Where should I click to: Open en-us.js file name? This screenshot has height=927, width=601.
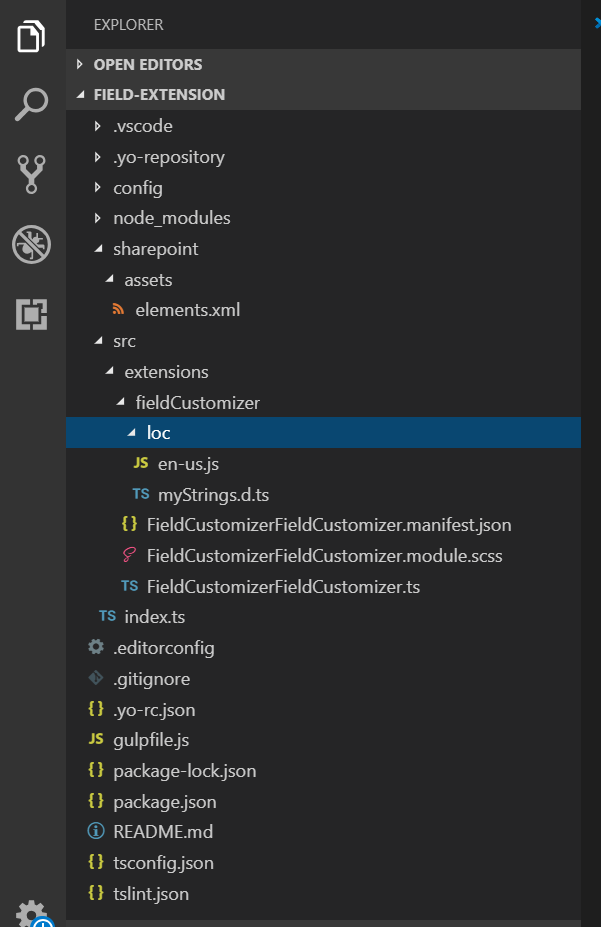click(x=189, y=464)
